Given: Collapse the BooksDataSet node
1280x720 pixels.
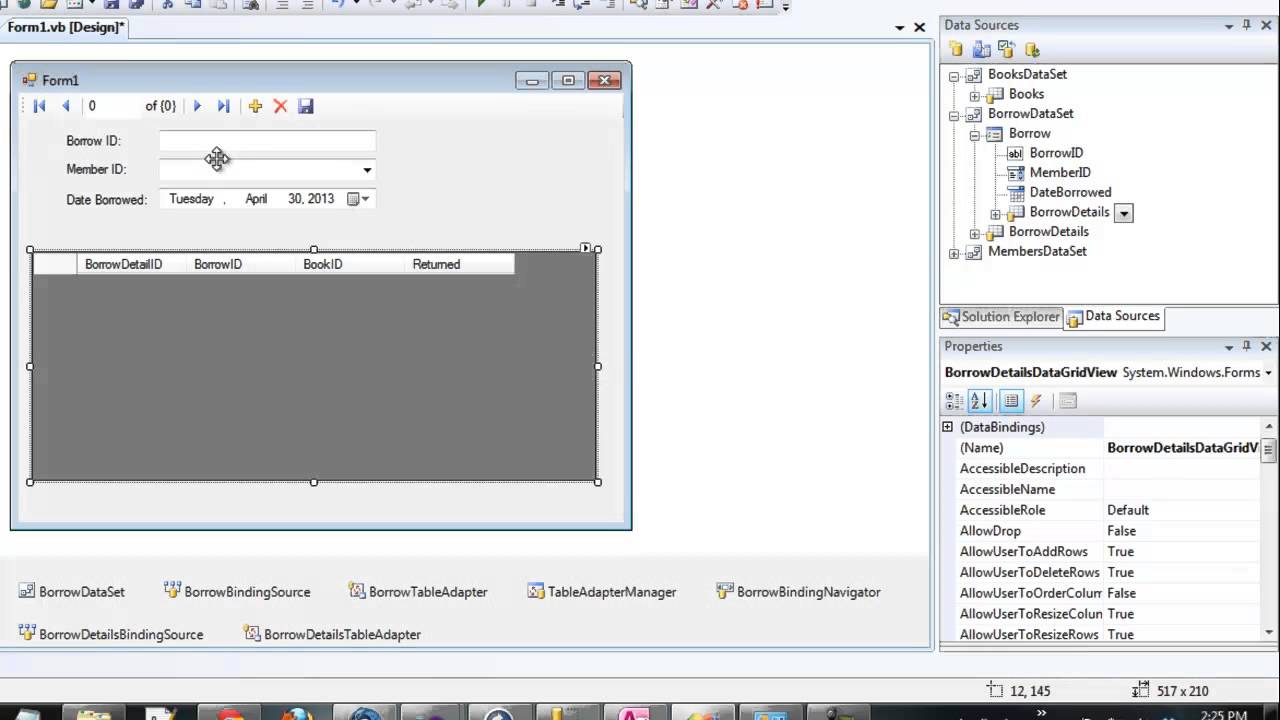Looking at the screenshot, I should (954, 75).
